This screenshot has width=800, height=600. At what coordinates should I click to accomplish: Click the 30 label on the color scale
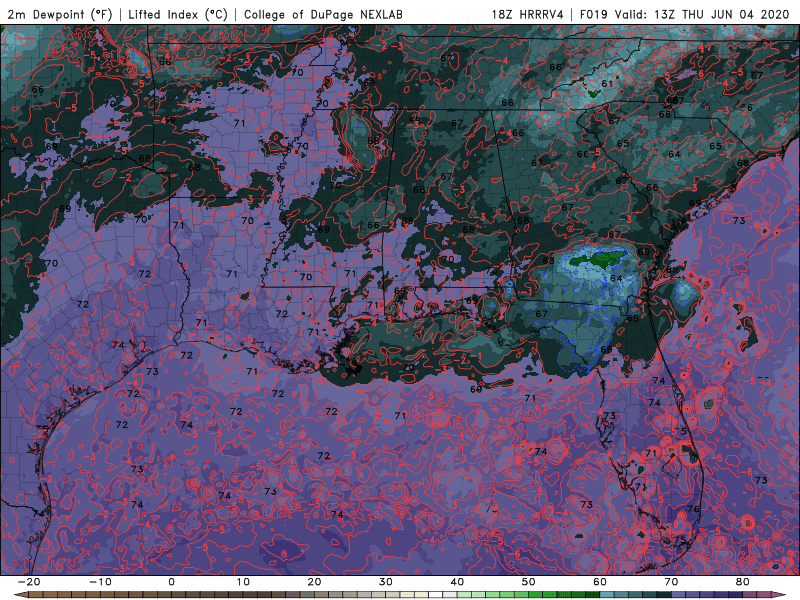coord(386,582)
